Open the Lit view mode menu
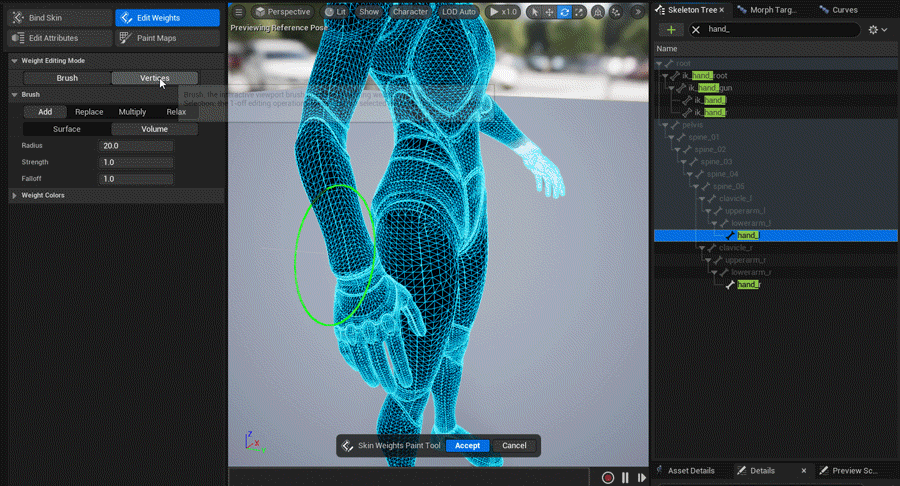The image size is (900, 486). (x=335, y=11)
